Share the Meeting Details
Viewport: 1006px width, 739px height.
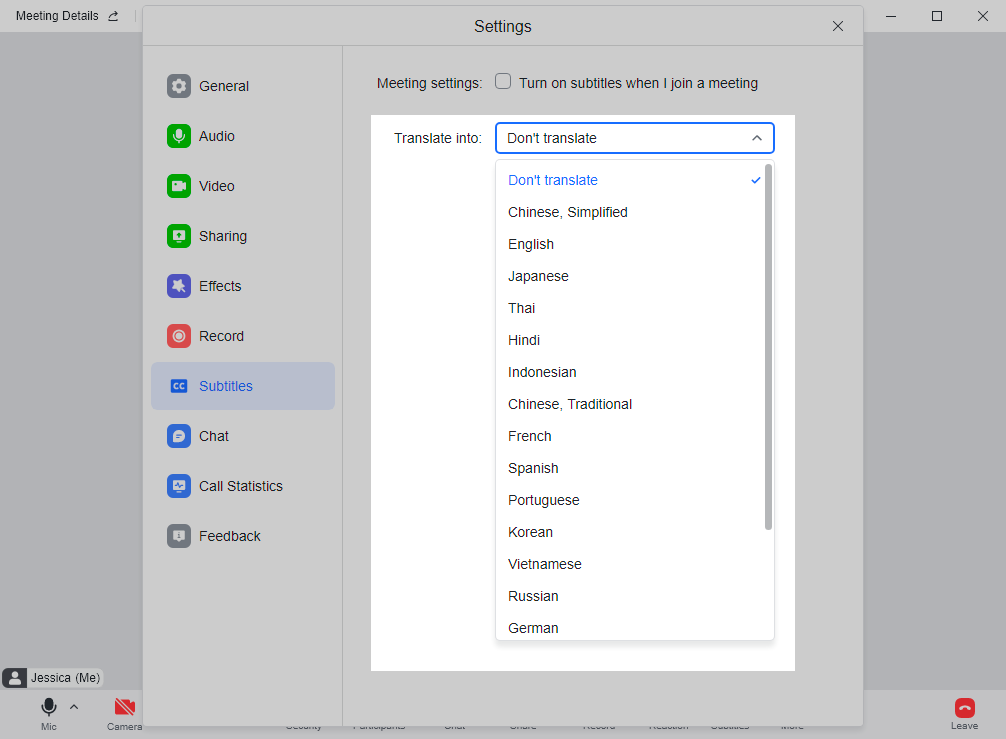pos(113,15)
